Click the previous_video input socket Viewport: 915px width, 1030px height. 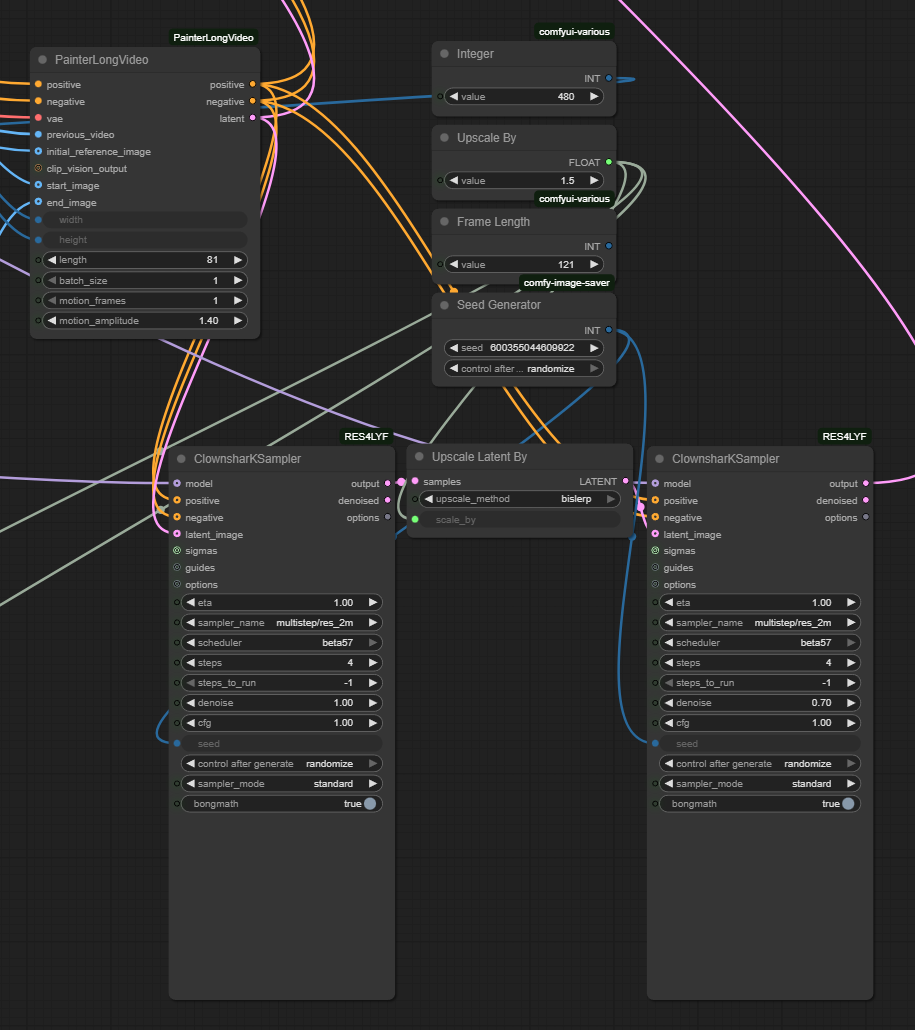click(38, 135)
